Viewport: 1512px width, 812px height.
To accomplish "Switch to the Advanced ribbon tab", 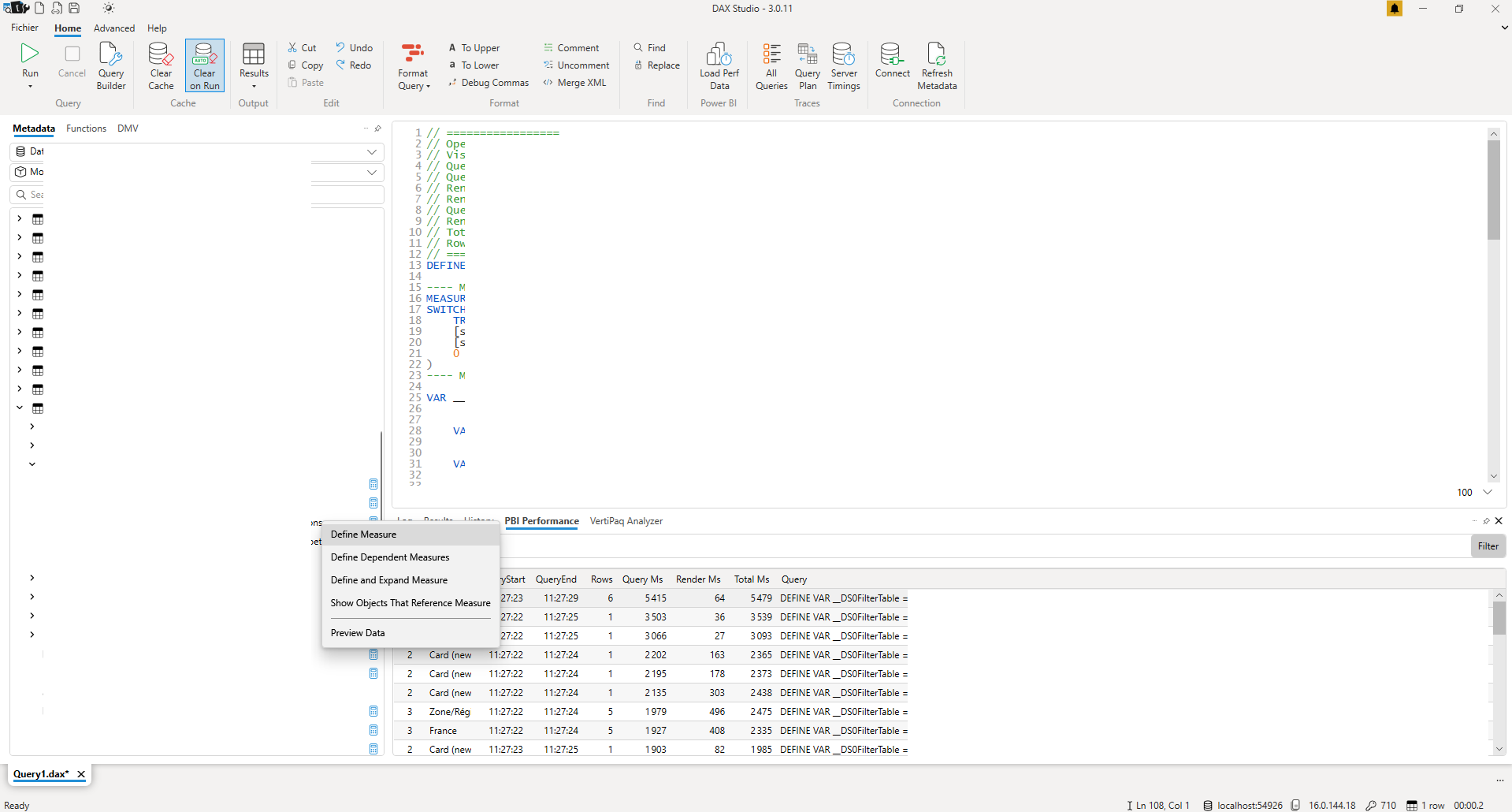I will pos(114,28).
